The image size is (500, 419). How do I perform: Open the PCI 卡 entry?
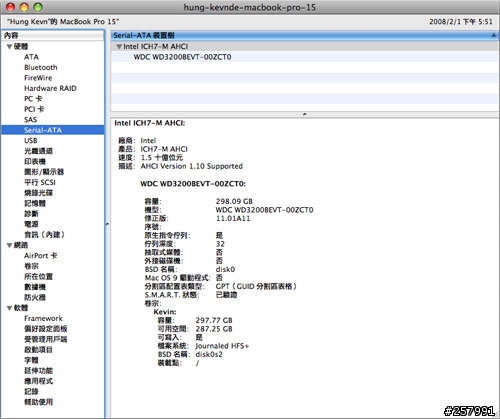coord(34,109)
